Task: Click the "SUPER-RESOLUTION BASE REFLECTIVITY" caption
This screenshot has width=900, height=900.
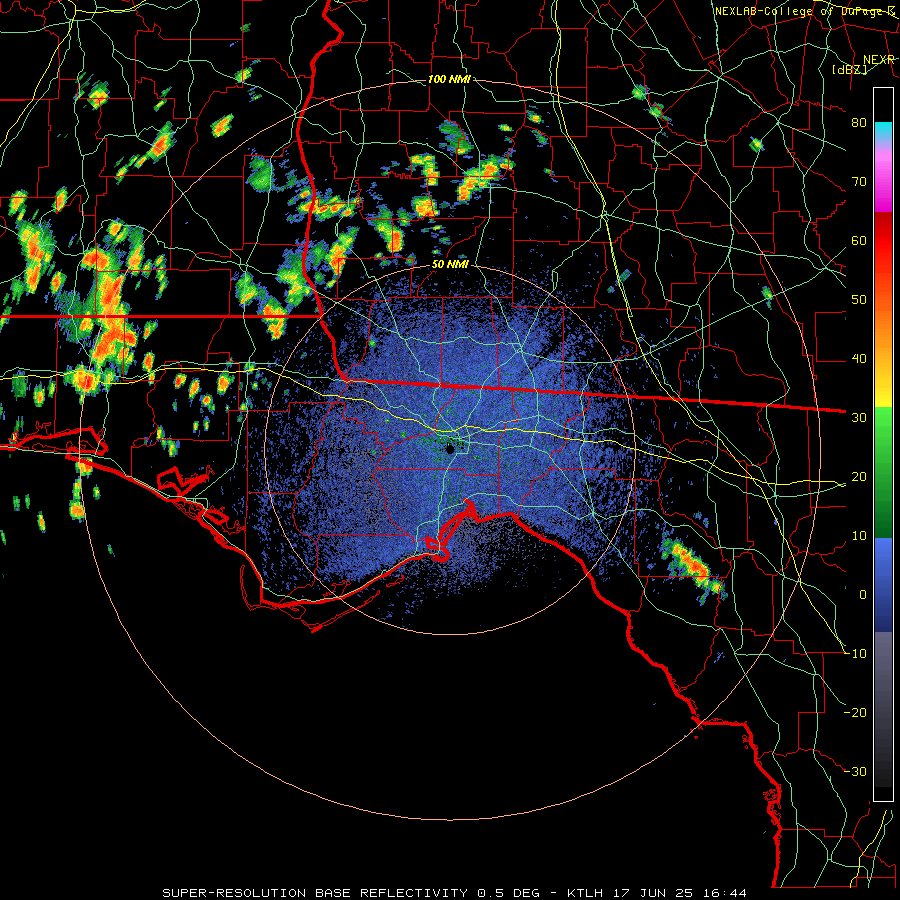Action: click(x=315, y=893)
